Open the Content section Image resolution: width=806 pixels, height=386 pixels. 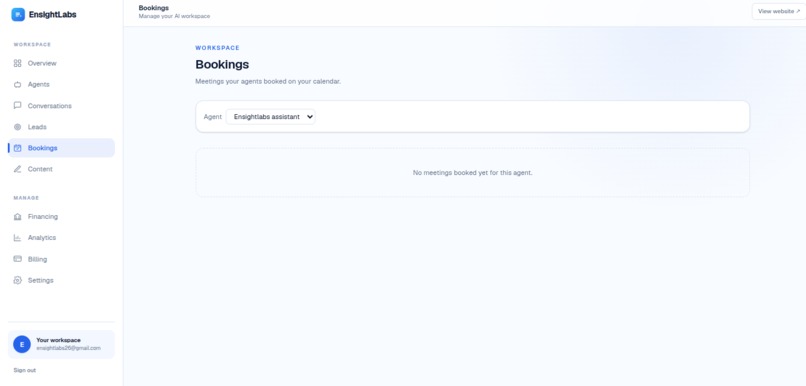pyautogui.click(x=61, y=169)
